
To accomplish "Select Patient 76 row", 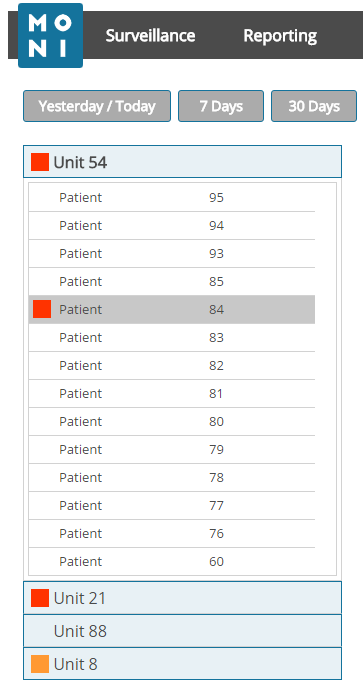I will [x=172, y=533].
